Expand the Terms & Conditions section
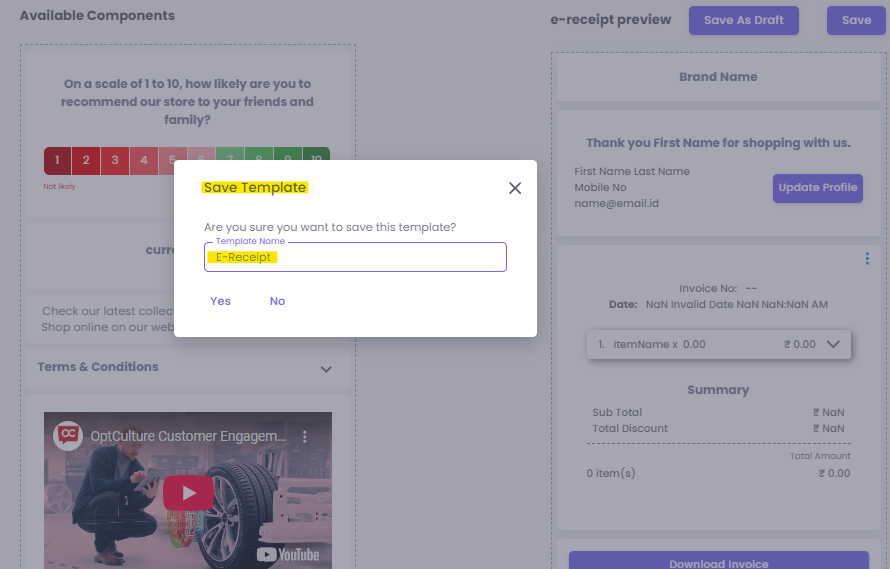 coord(326,368)
